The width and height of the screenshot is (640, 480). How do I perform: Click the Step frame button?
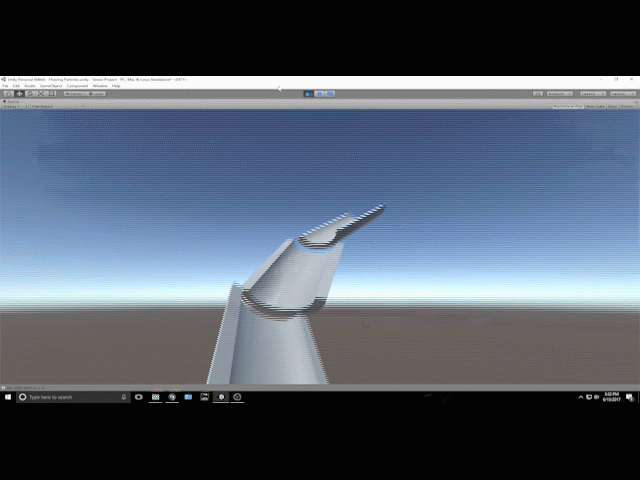[x=330, y=94]
